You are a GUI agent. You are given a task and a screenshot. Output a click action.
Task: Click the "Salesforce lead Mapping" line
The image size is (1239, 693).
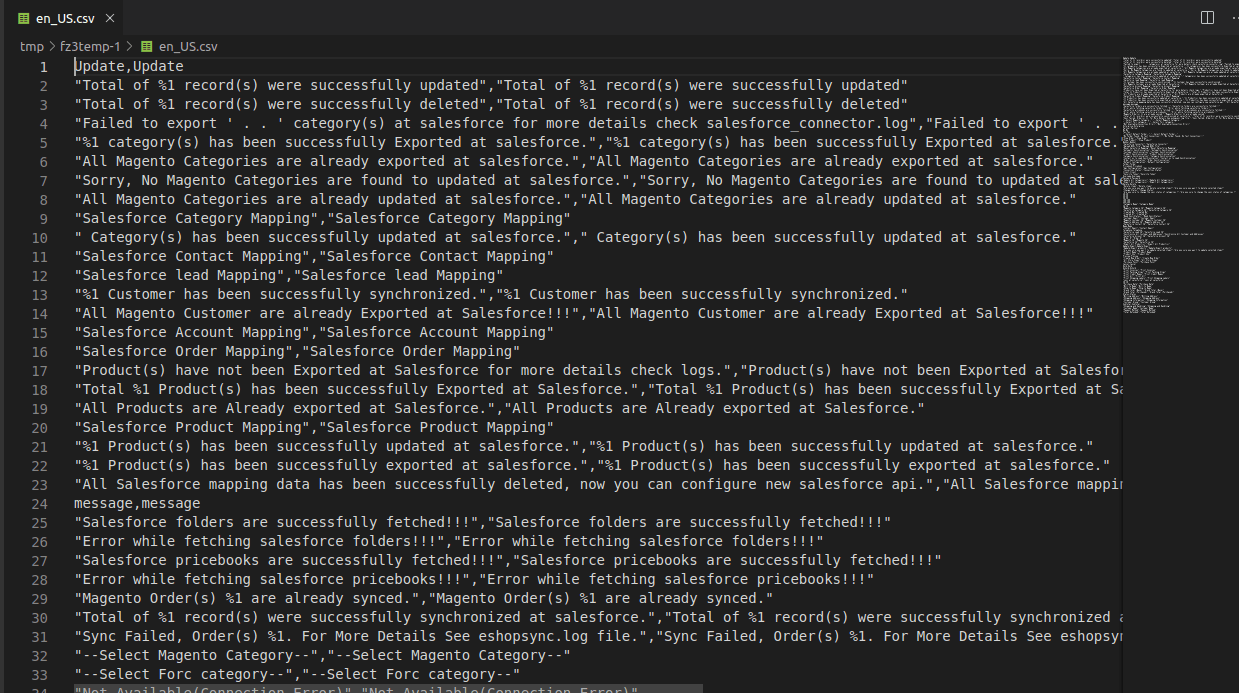[x=289, y=276]
